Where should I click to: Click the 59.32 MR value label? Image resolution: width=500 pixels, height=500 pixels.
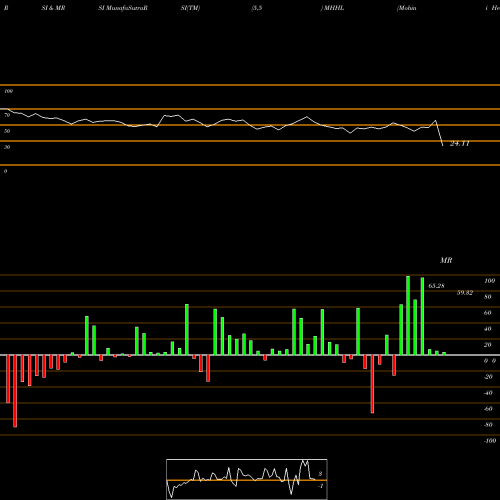point(465,293)
